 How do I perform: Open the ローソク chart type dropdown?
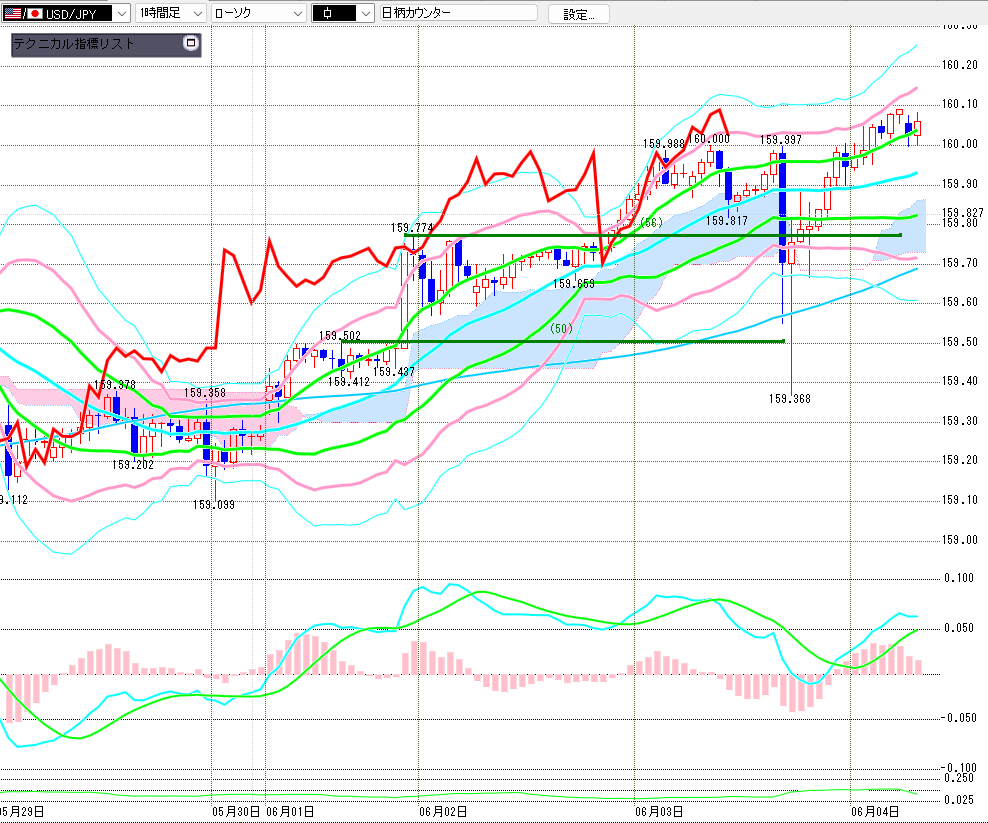click(259, 13)
